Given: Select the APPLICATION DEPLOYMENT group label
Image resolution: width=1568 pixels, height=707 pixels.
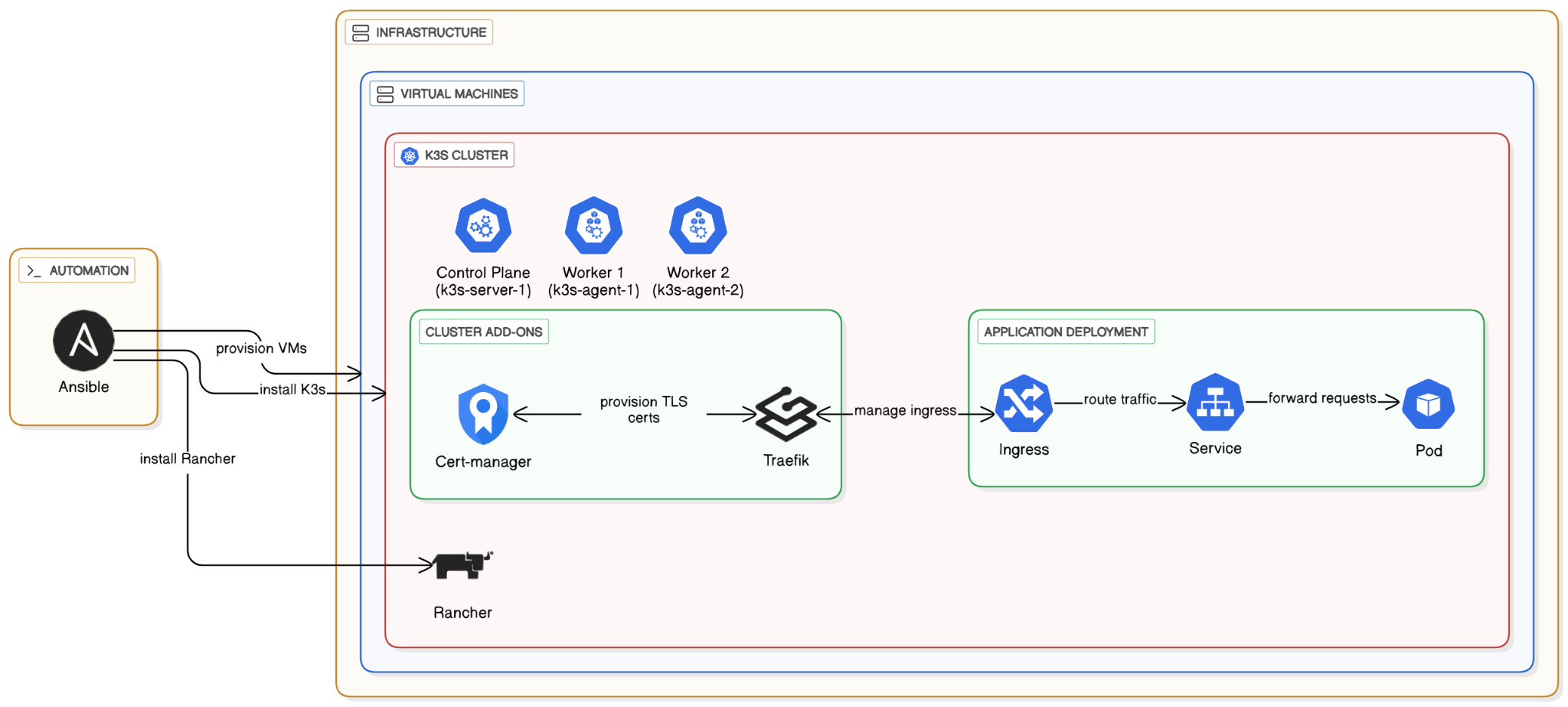Looking at the screenshot, I should click(1065, 332).
